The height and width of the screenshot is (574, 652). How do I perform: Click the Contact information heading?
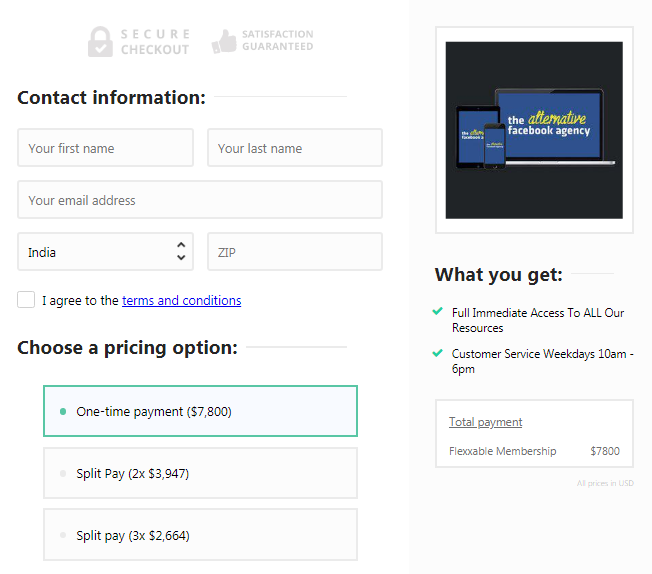tap(111, 97)
